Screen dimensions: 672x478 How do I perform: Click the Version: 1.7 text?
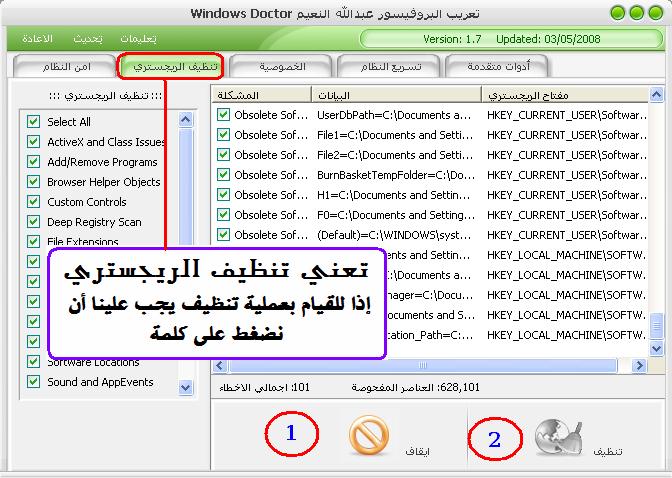(452, 39)
